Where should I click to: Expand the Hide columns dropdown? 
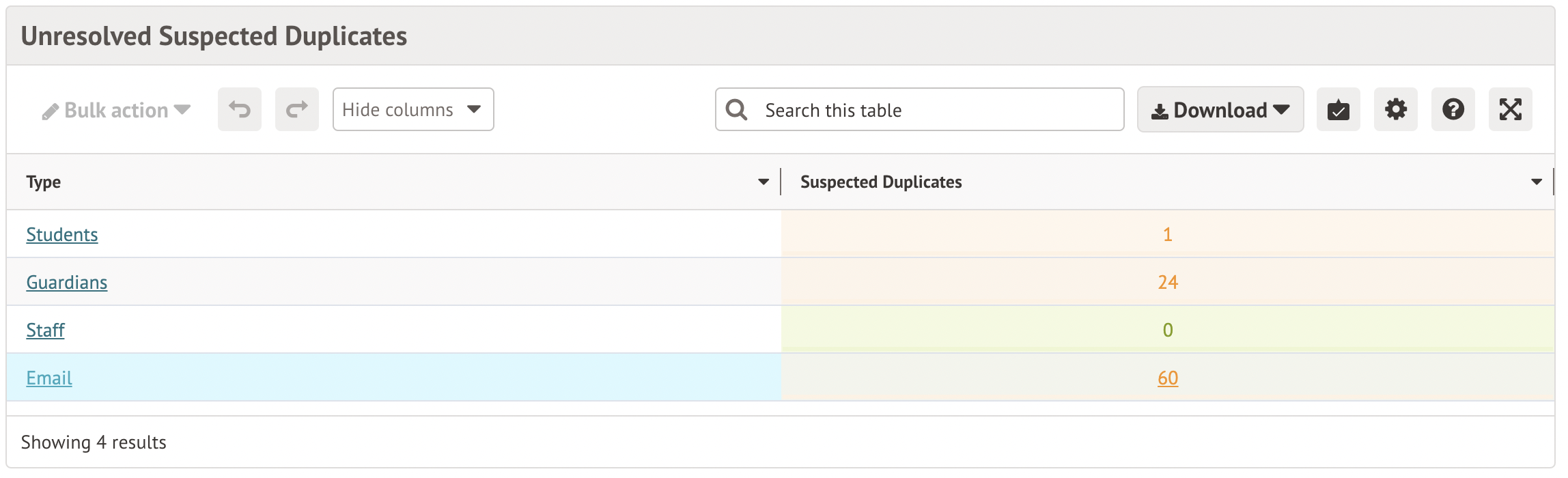click(412, 109)
